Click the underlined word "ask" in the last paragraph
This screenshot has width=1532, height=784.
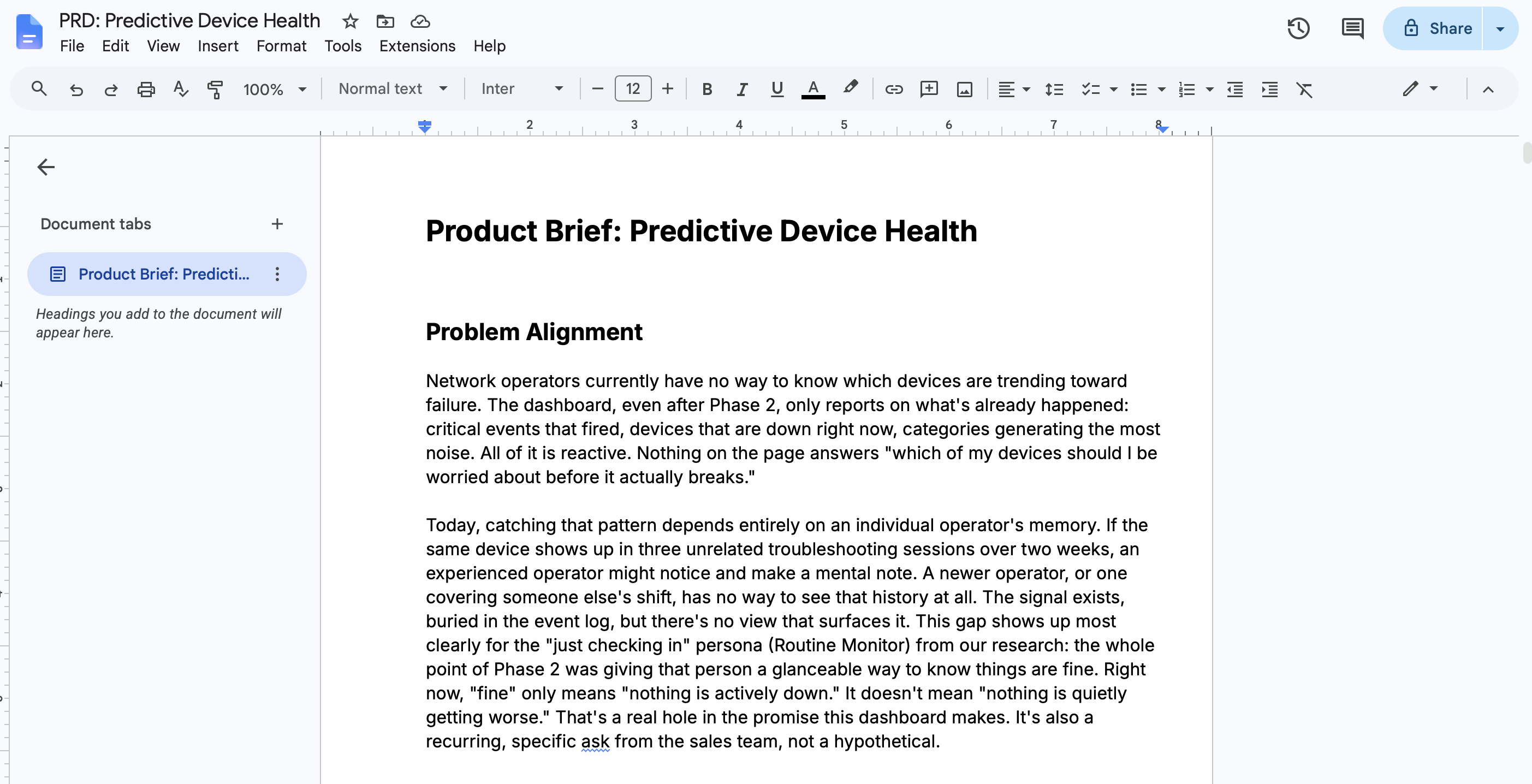click(595, 741)
